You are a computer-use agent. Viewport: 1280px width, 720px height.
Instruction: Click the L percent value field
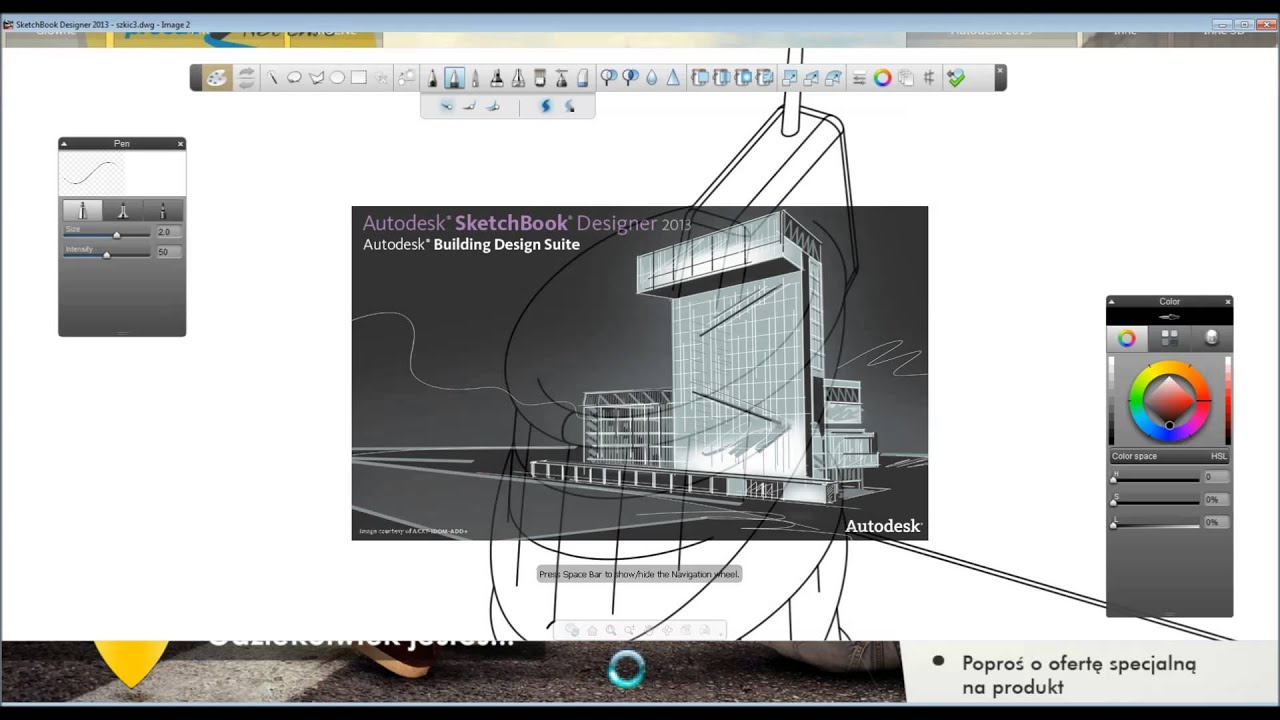point(1216,522)
